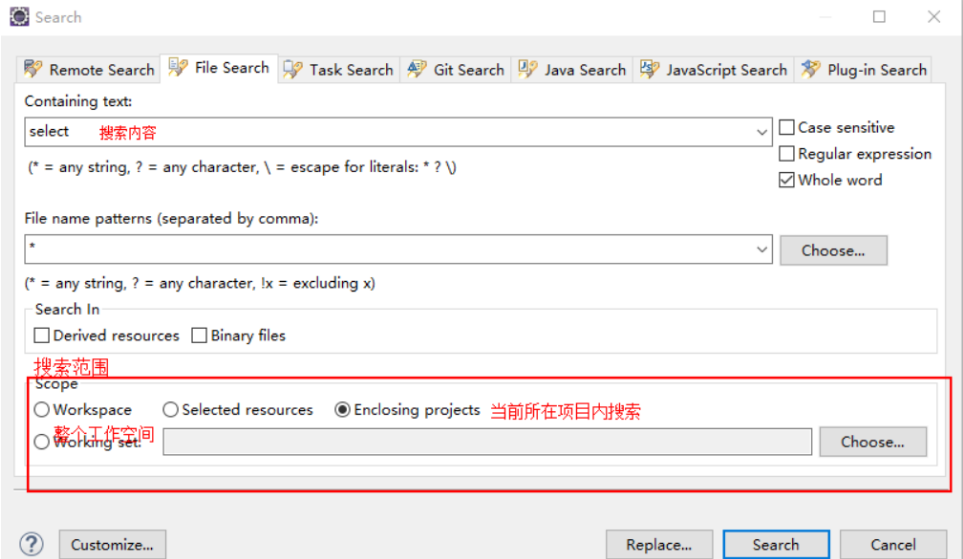Image resolution: width=963 pixels, height=559 pixels.
Task: Click into the File name patterns field
Action: coord(398,249)
